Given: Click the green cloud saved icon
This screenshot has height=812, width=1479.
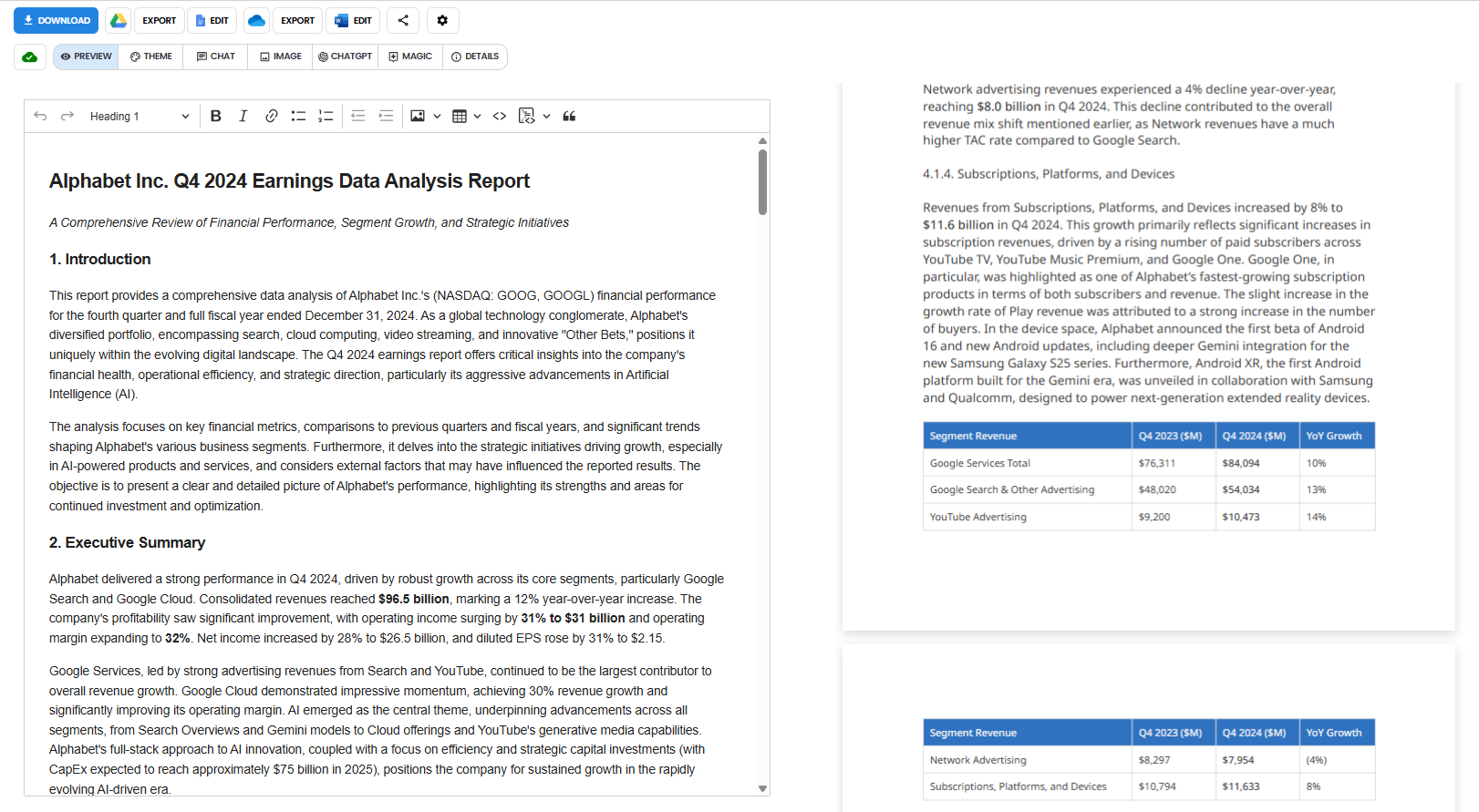Looking at the screenshot, I should click(30, 57).
